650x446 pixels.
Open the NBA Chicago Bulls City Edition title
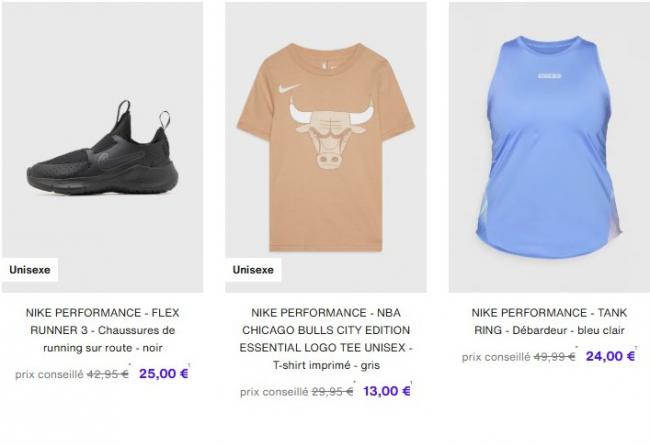pyautogui.click(x=326, y=339)
